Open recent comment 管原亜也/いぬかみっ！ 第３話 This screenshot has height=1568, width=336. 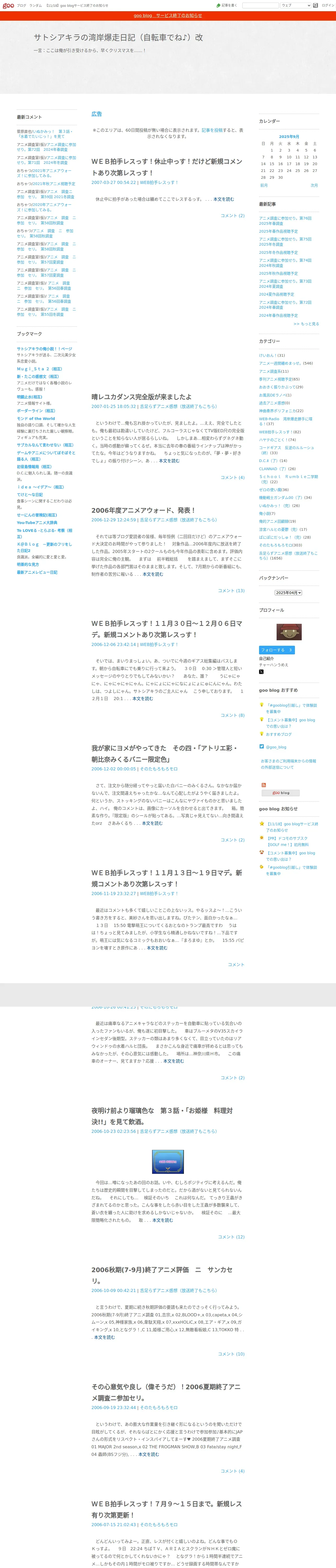(44, 134)
